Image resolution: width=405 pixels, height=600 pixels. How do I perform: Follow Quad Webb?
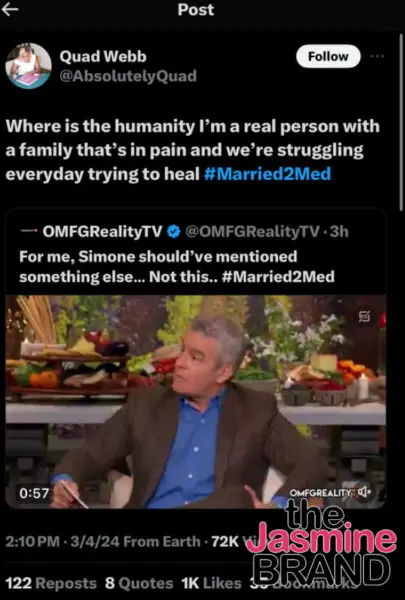pos(328,56)
